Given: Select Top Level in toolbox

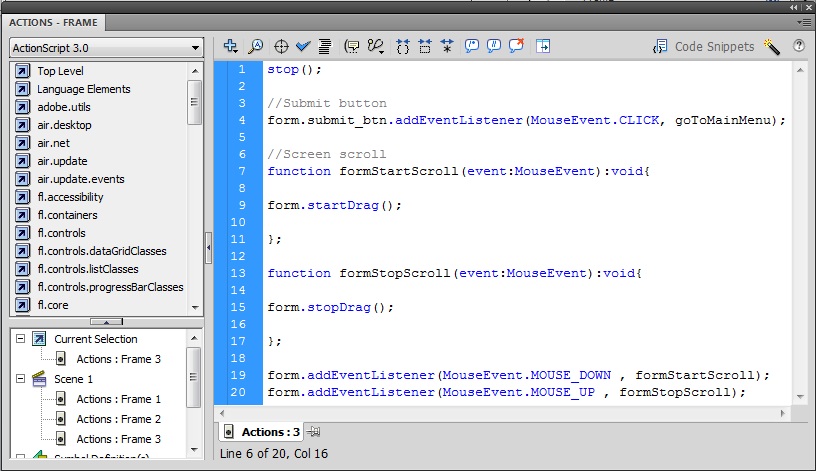Looking at the screenshot, I should (60, 71).
